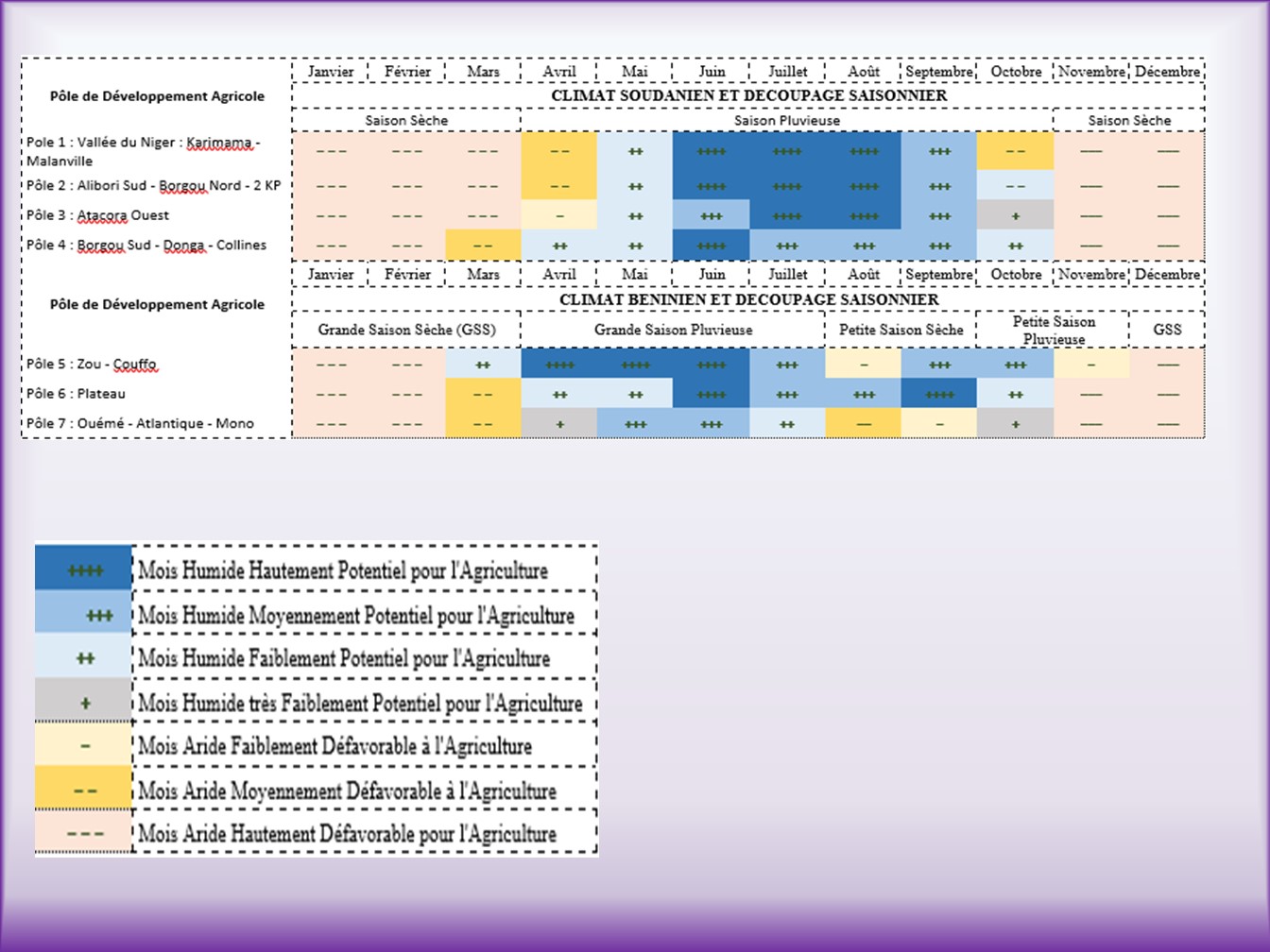Select the 'Petite Saison Sèche' label
Viewport: 1270px width, 952px height.
click(x=901, y=330)
